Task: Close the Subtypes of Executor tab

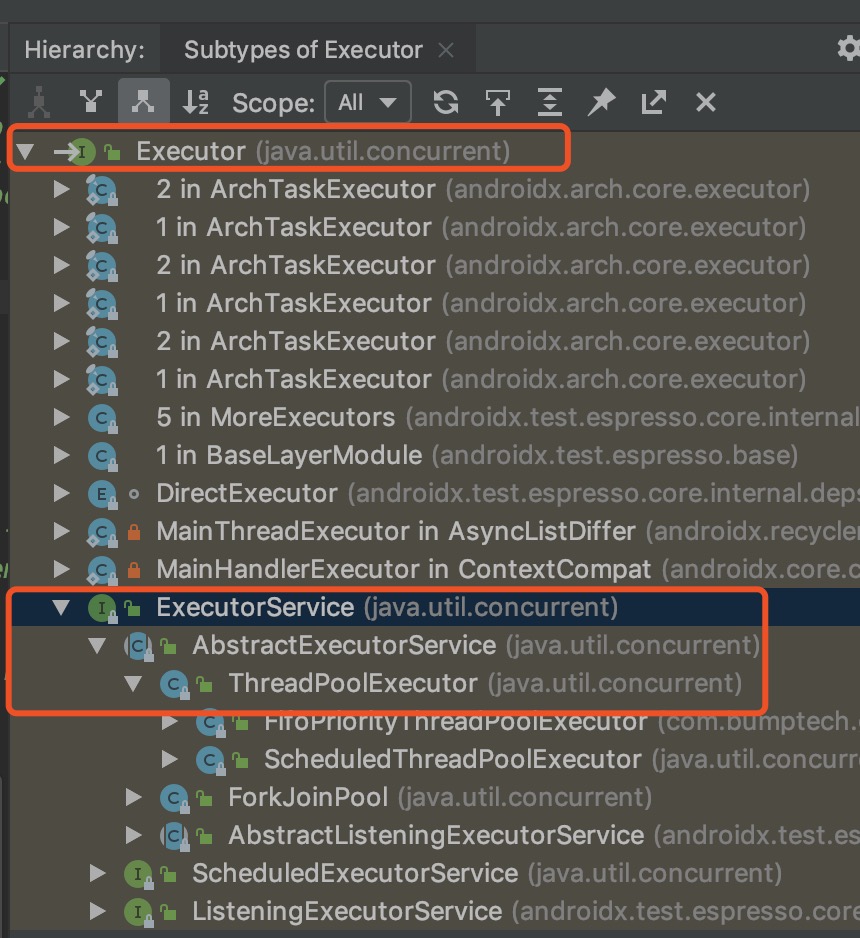Action: (x=446, y=50)
